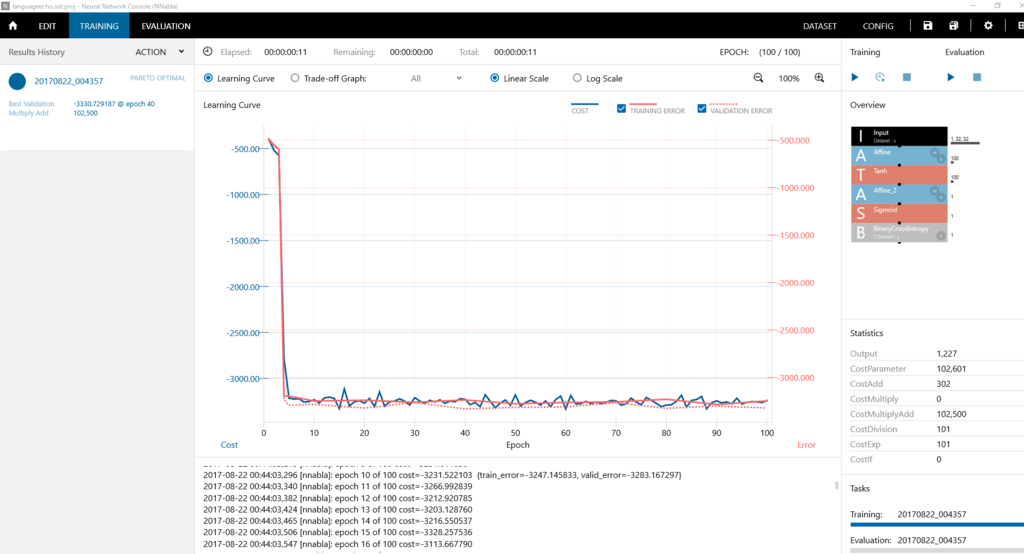Select the Trade-off Graph radio button
The height and width of the screenshot is (554, 1024).
[x=295, y=78]
